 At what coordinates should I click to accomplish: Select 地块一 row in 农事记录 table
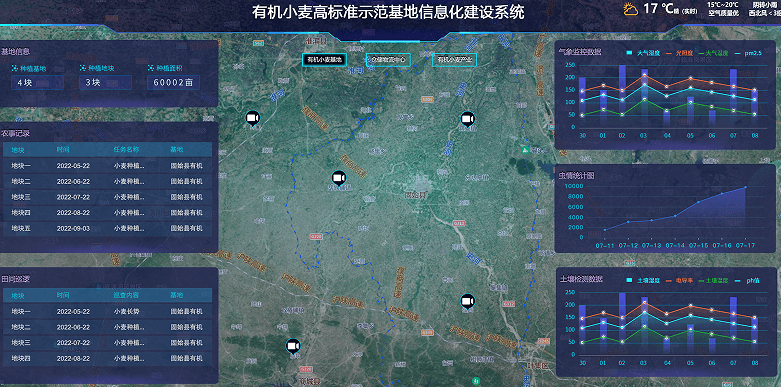point(108,166)
